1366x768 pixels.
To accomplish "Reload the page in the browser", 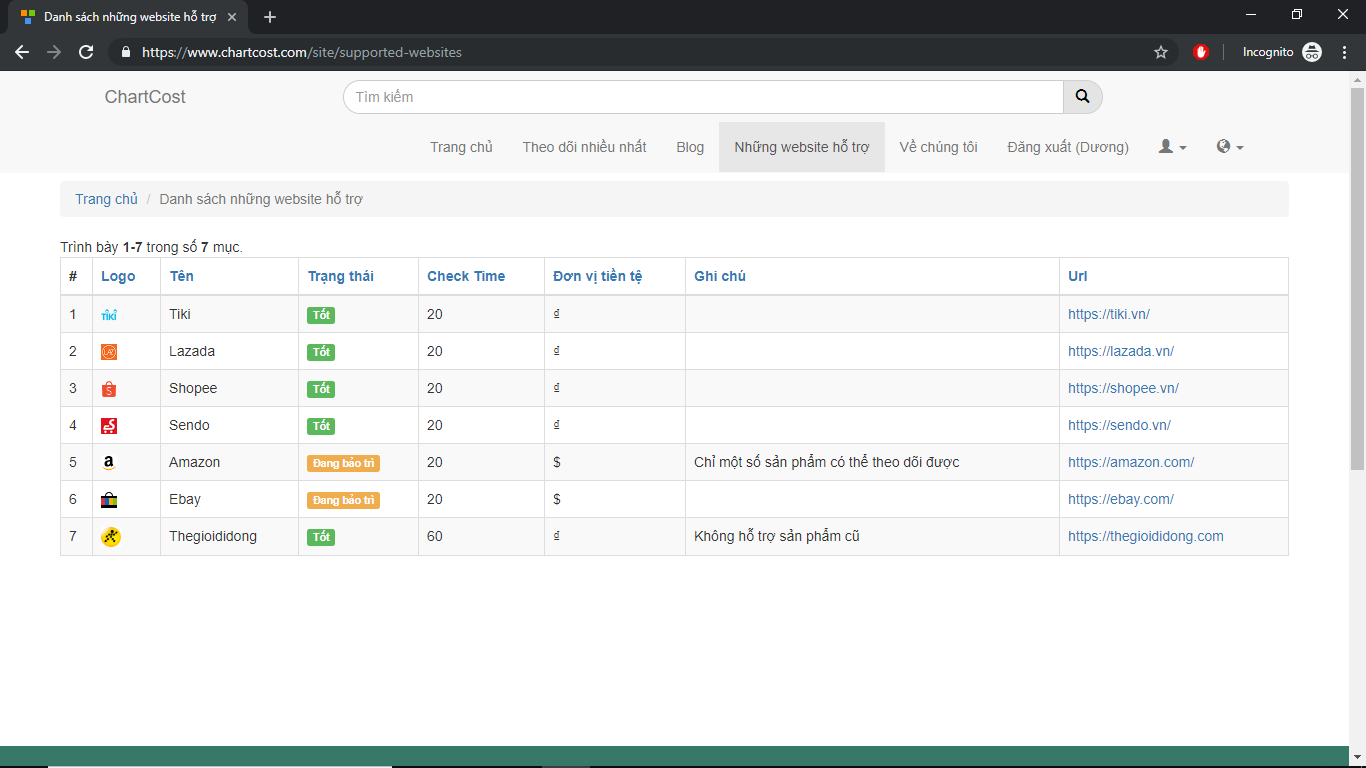I will coord(86,52).
